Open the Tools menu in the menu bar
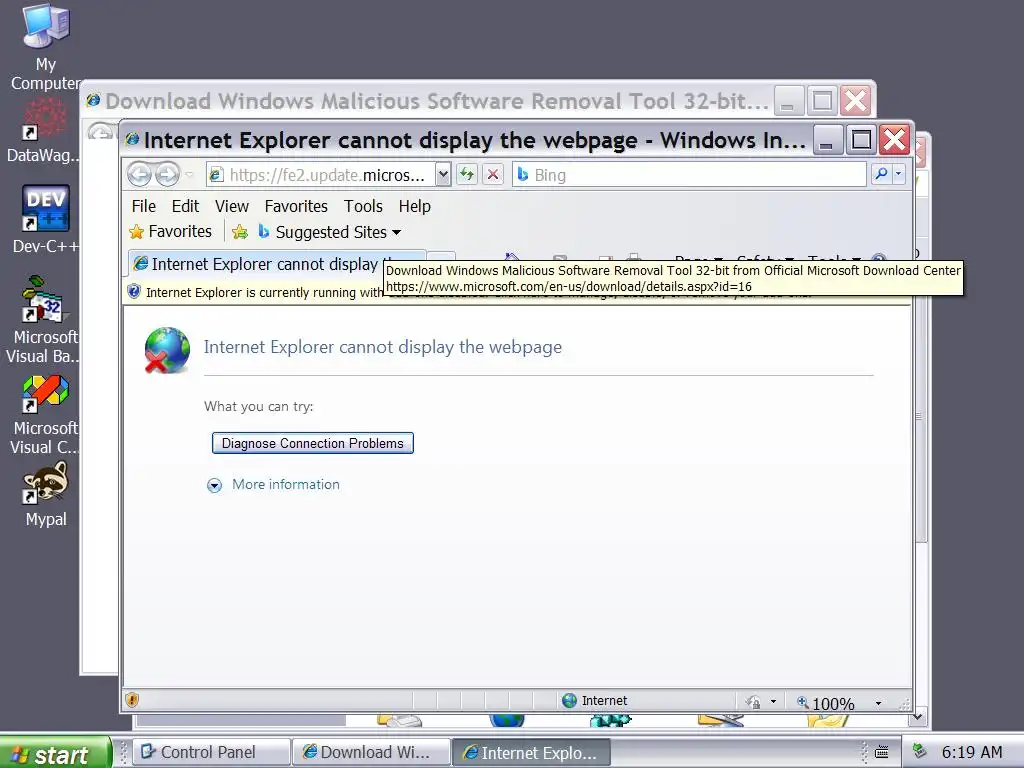1024x768 pixels. coord(363,206)
